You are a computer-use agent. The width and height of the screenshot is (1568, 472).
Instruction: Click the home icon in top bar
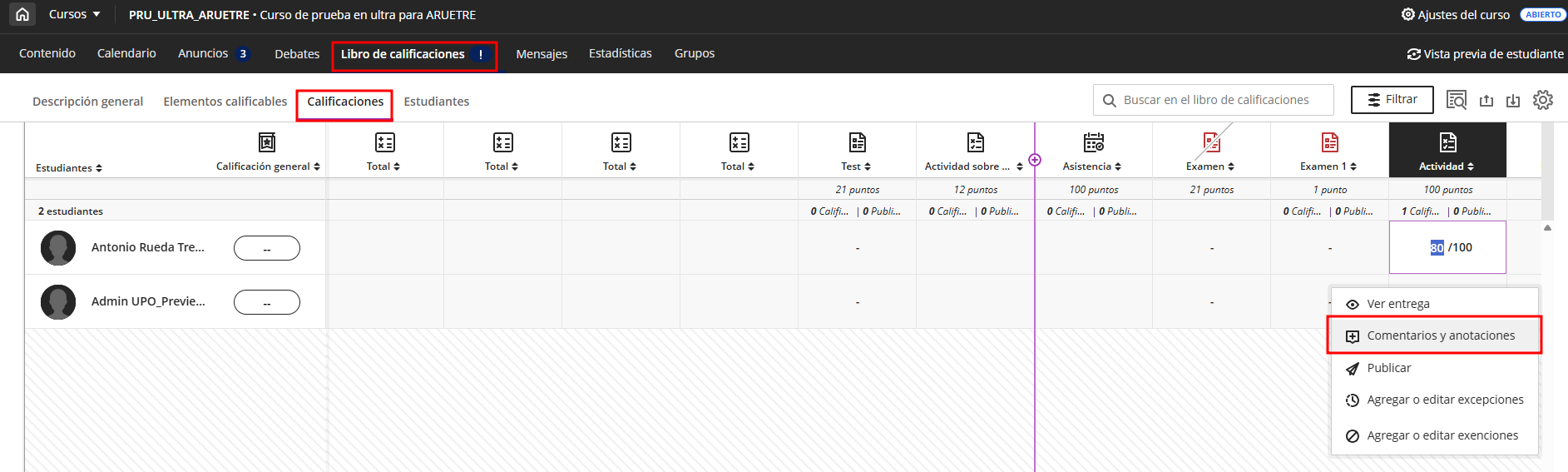(22, 14)
